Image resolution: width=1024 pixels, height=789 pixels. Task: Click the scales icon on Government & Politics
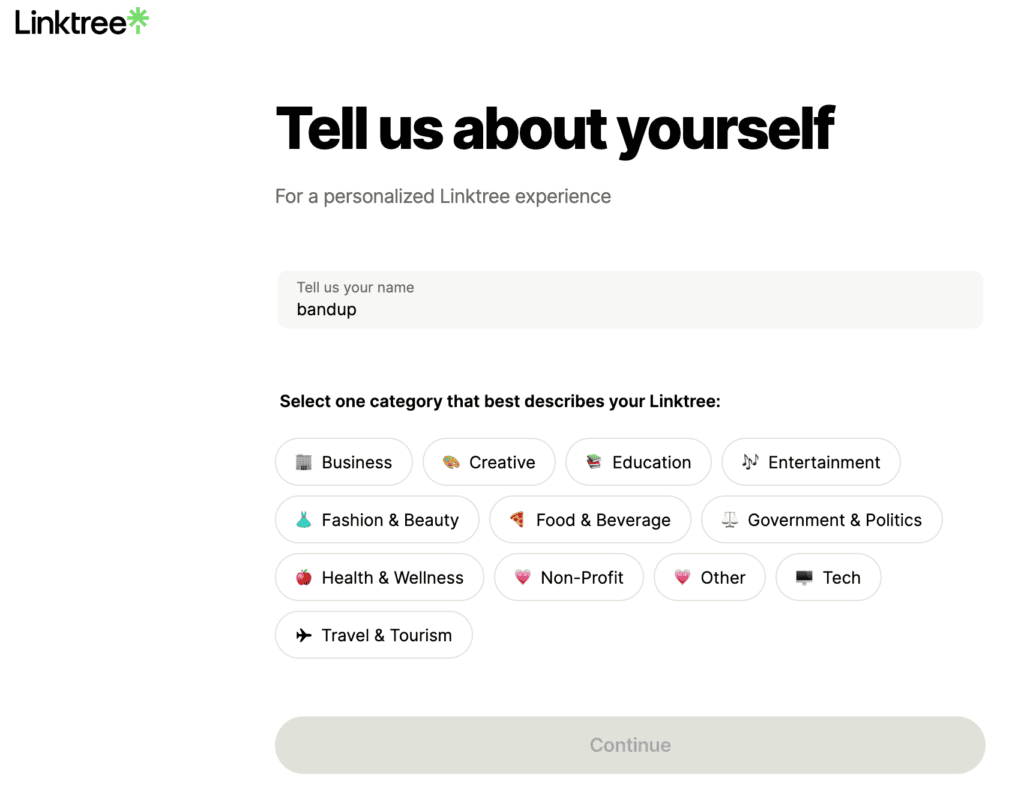(x=729, y=520)
